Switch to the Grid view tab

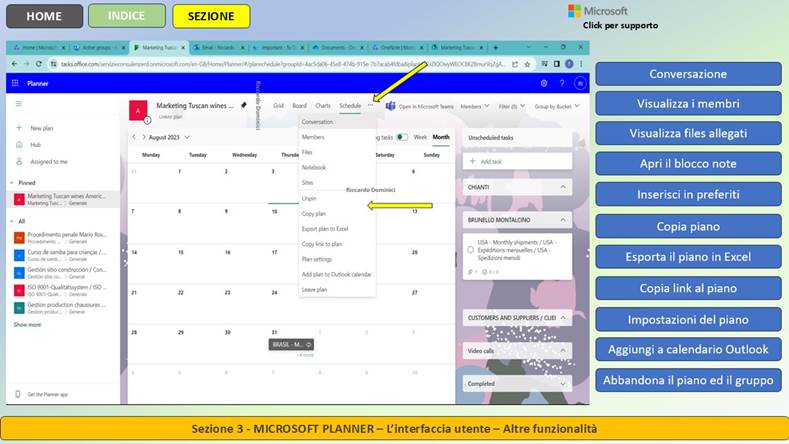(278, 106)
